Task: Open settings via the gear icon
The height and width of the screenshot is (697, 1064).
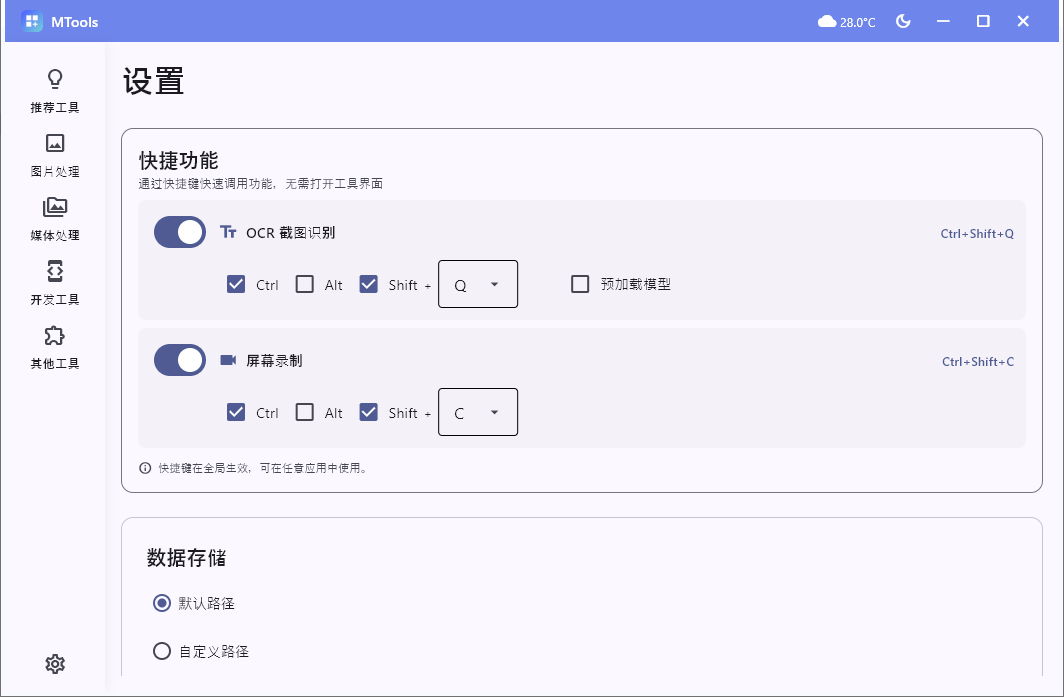Action: tap(55, 664)
